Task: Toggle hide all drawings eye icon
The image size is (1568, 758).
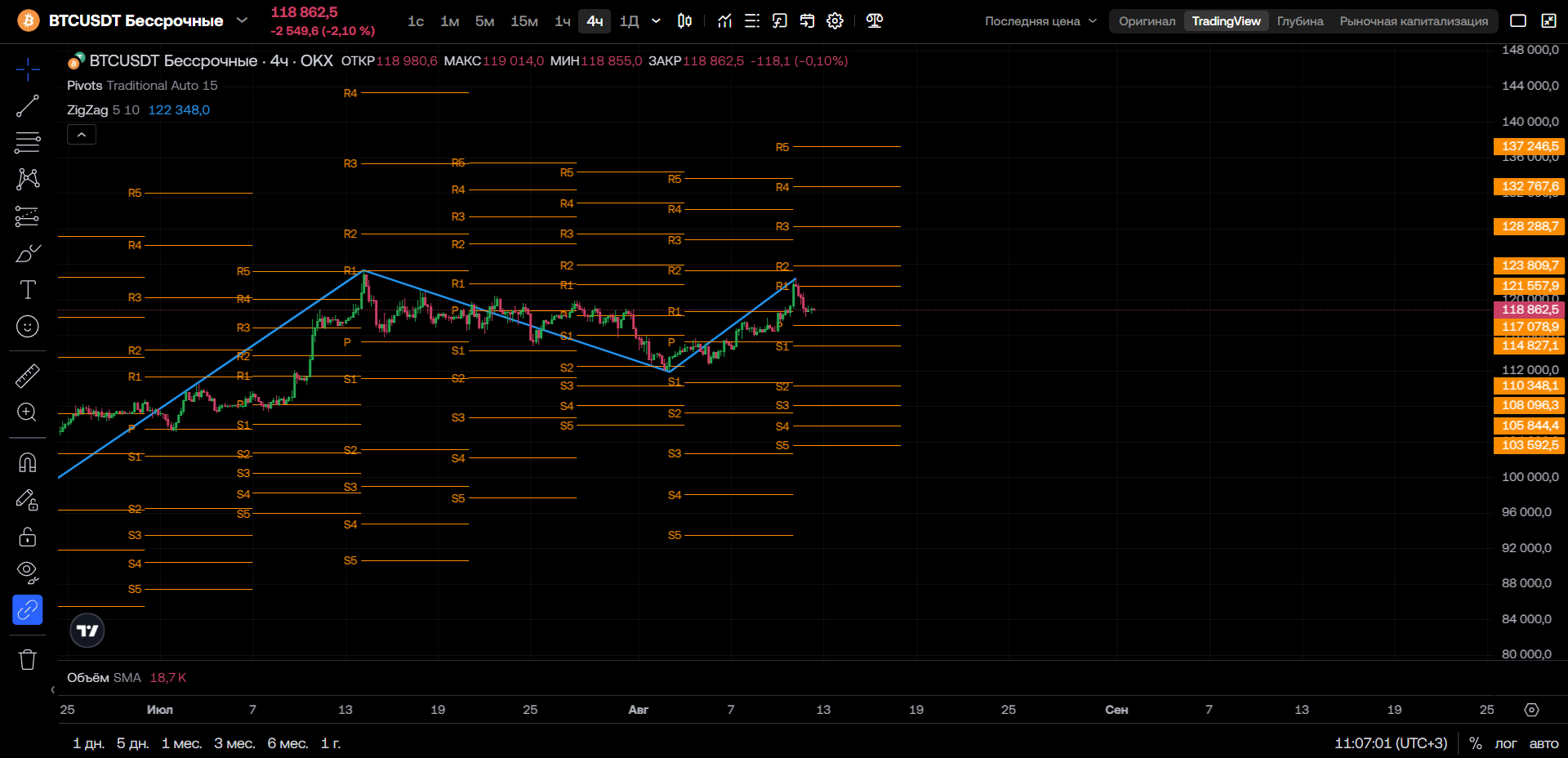Action: (x=28, y=573)
